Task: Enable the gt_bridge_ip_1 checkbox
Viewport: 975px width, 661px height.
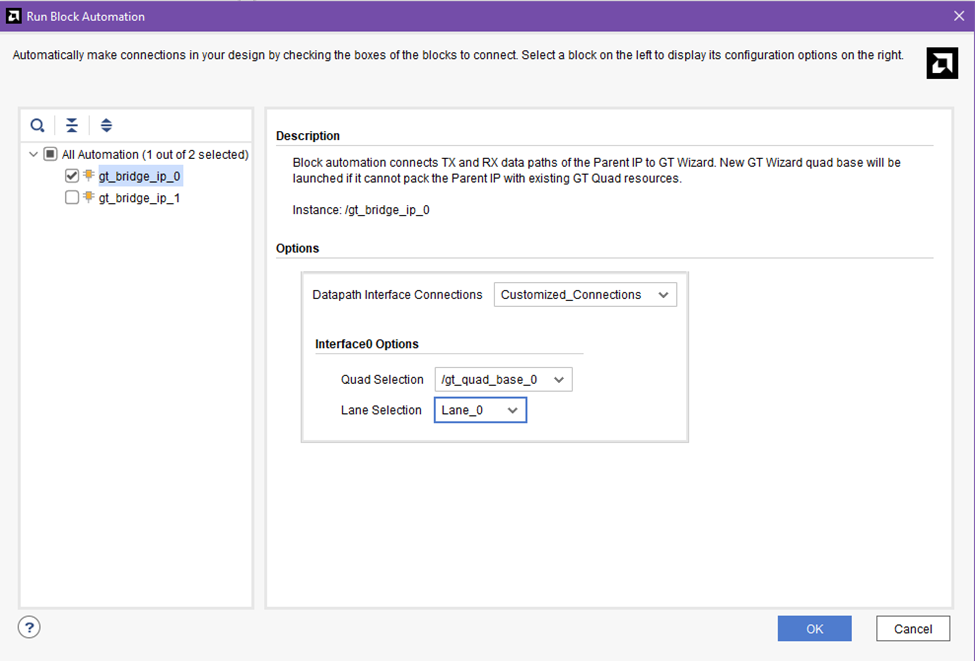Action: tap(72, 198)
